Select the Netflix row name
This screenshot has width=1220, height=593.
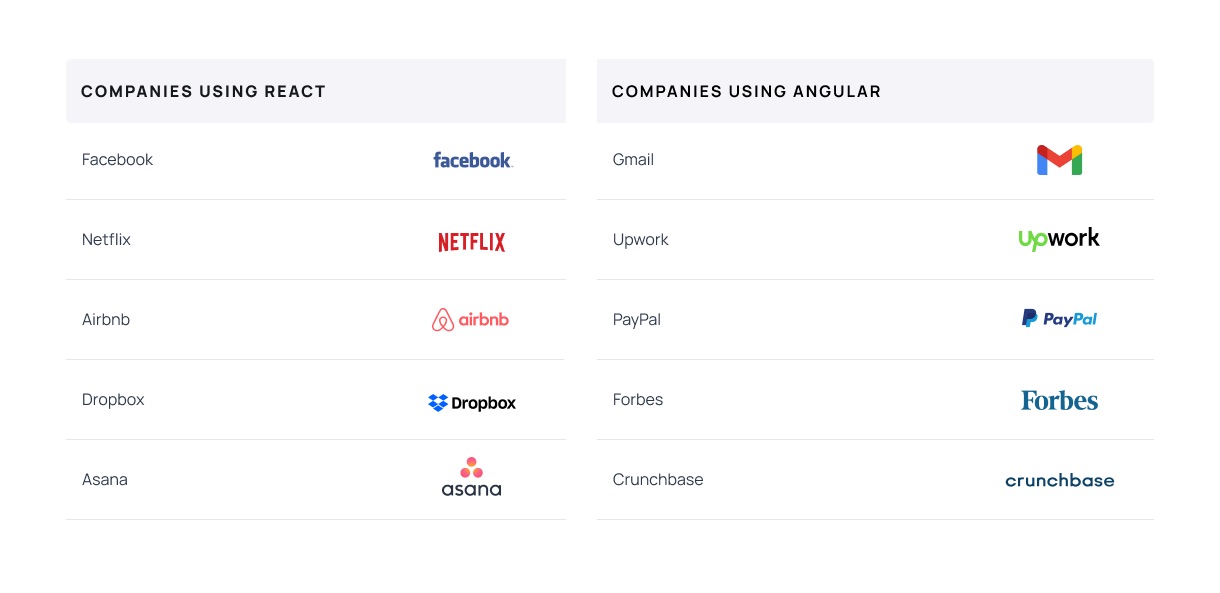[x=106, y=240]
